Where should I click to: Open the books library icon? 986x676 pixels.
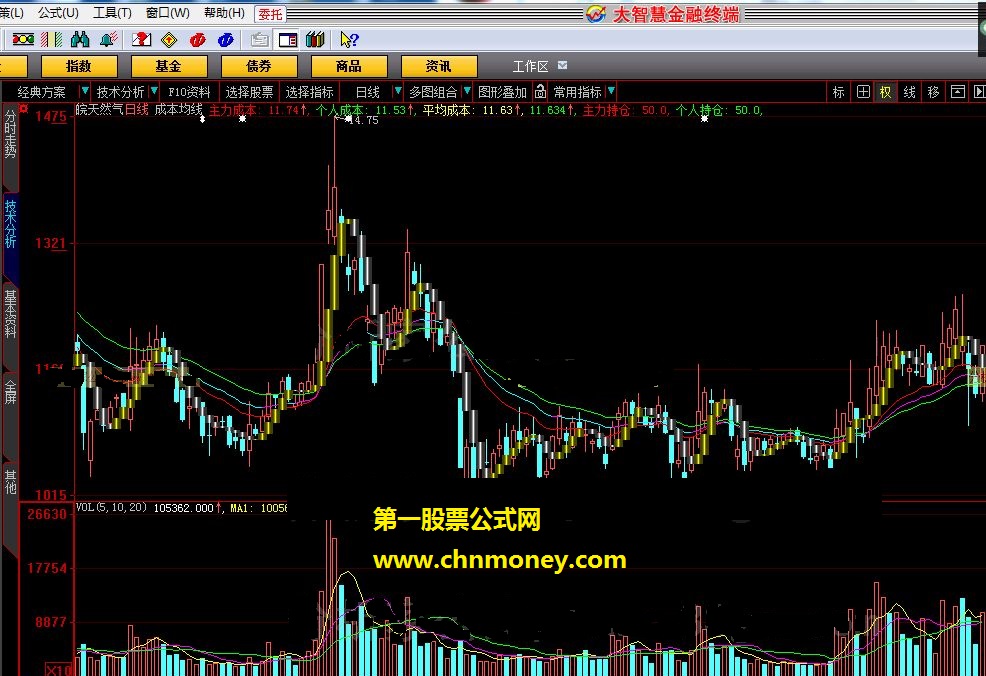coord(315,40)
